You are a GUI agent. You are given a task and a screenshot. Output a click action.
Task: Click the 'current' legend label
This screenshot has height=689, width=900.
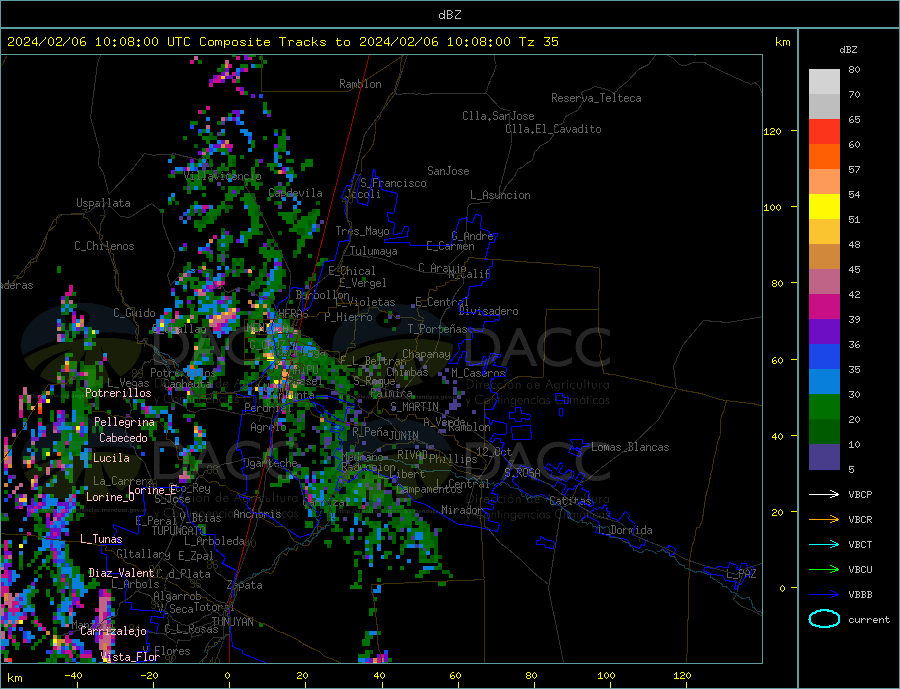(x=869, y=620)
